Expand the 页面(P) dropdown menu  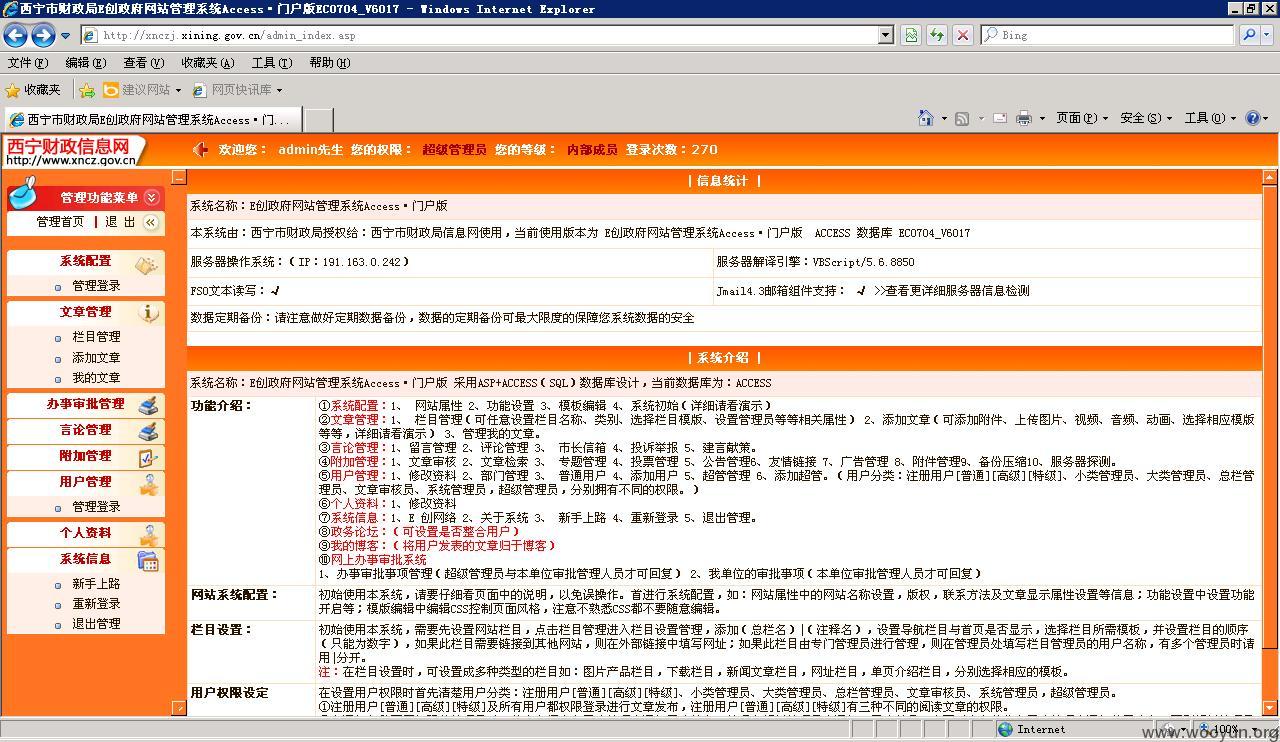1082,118
